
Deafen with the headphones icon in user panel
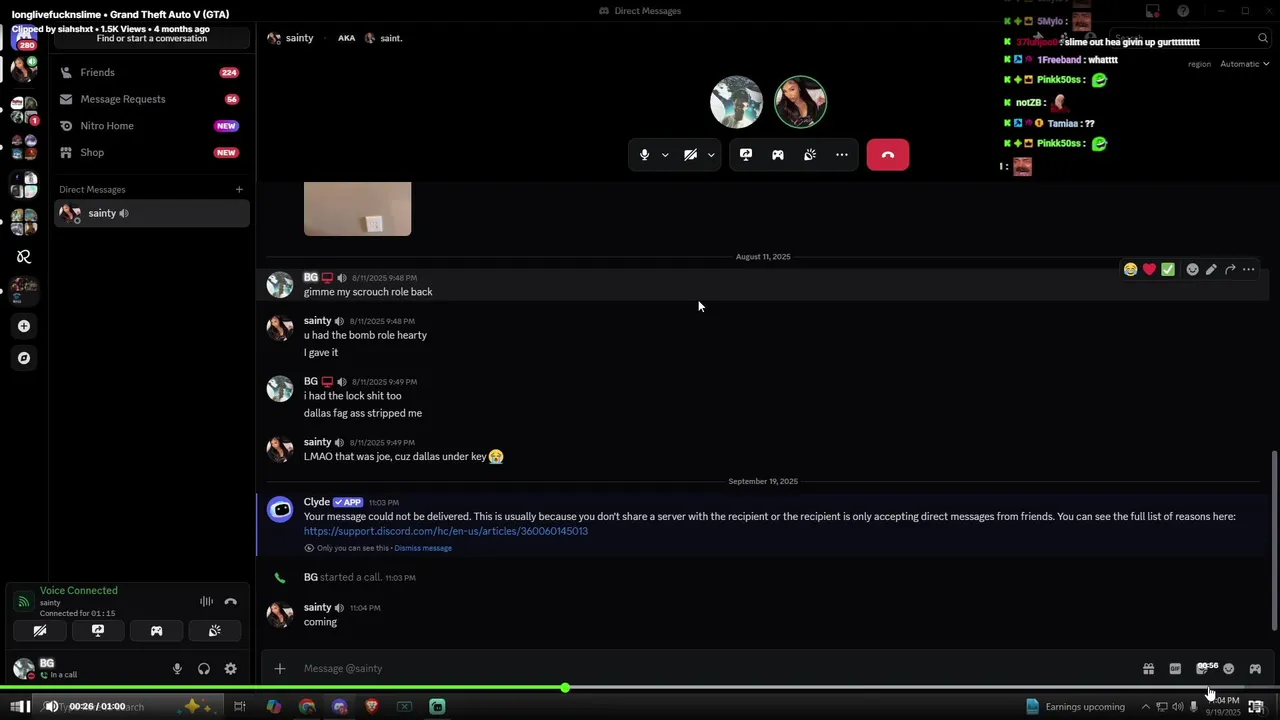tap(204, 669)
